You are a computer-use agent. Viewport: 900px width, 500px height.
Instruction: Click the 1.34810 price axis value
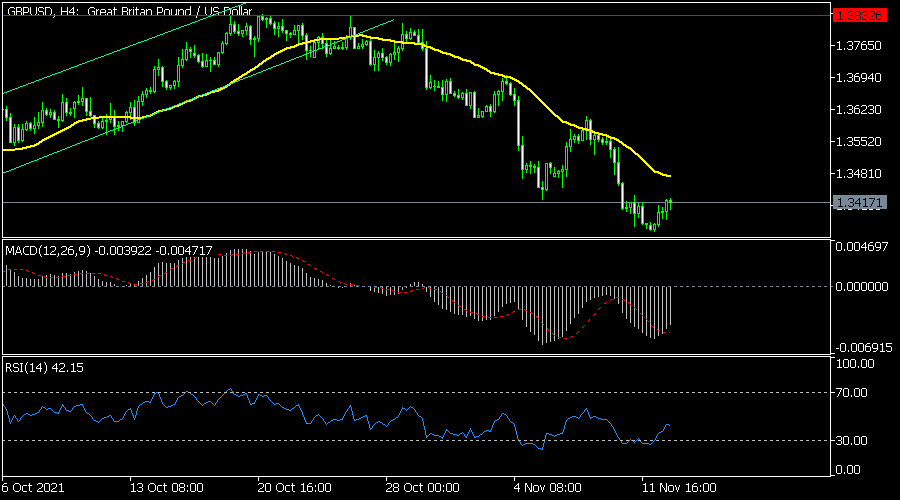859,173
